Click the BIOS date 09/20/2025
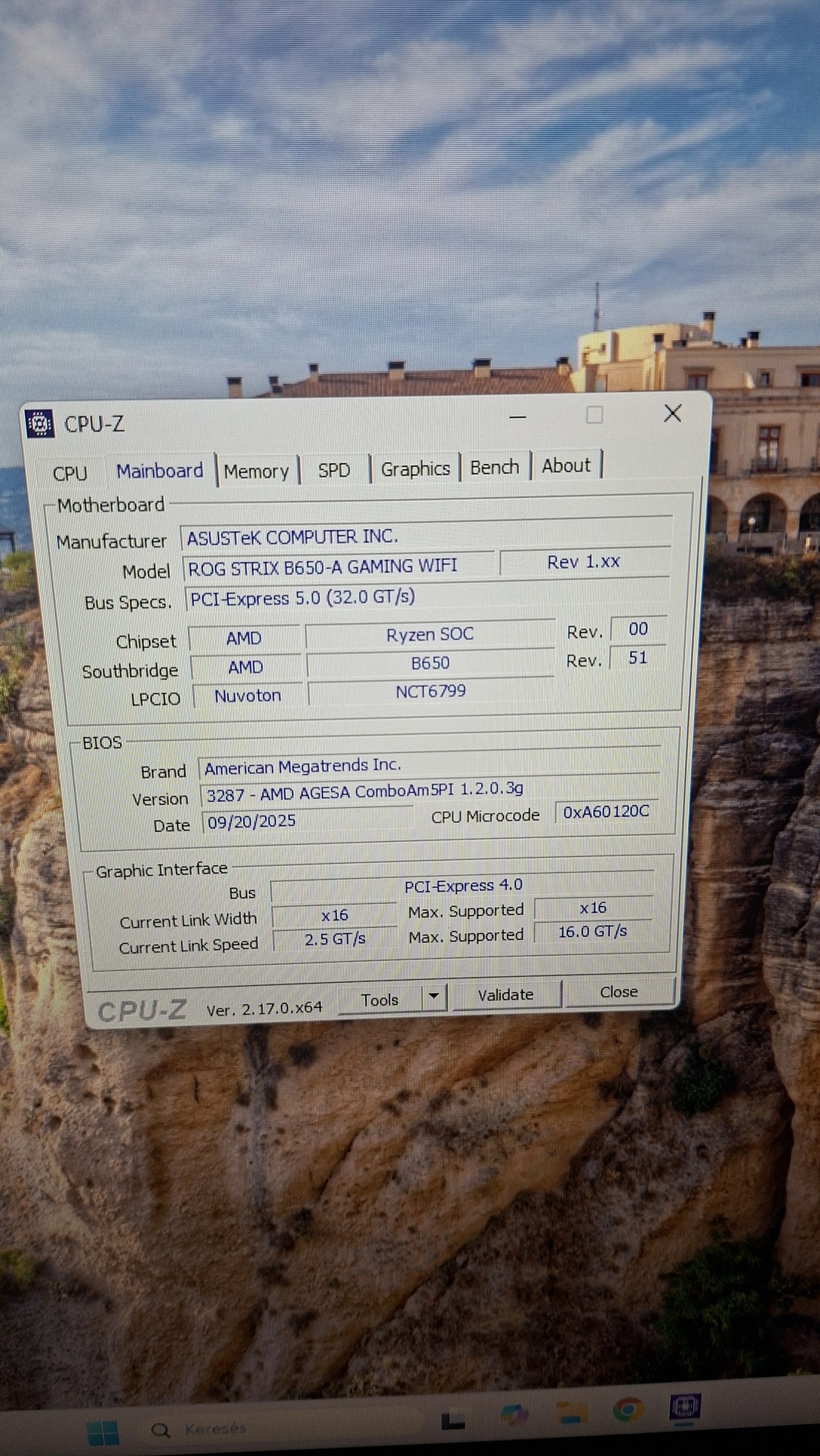 click(308, 821)
